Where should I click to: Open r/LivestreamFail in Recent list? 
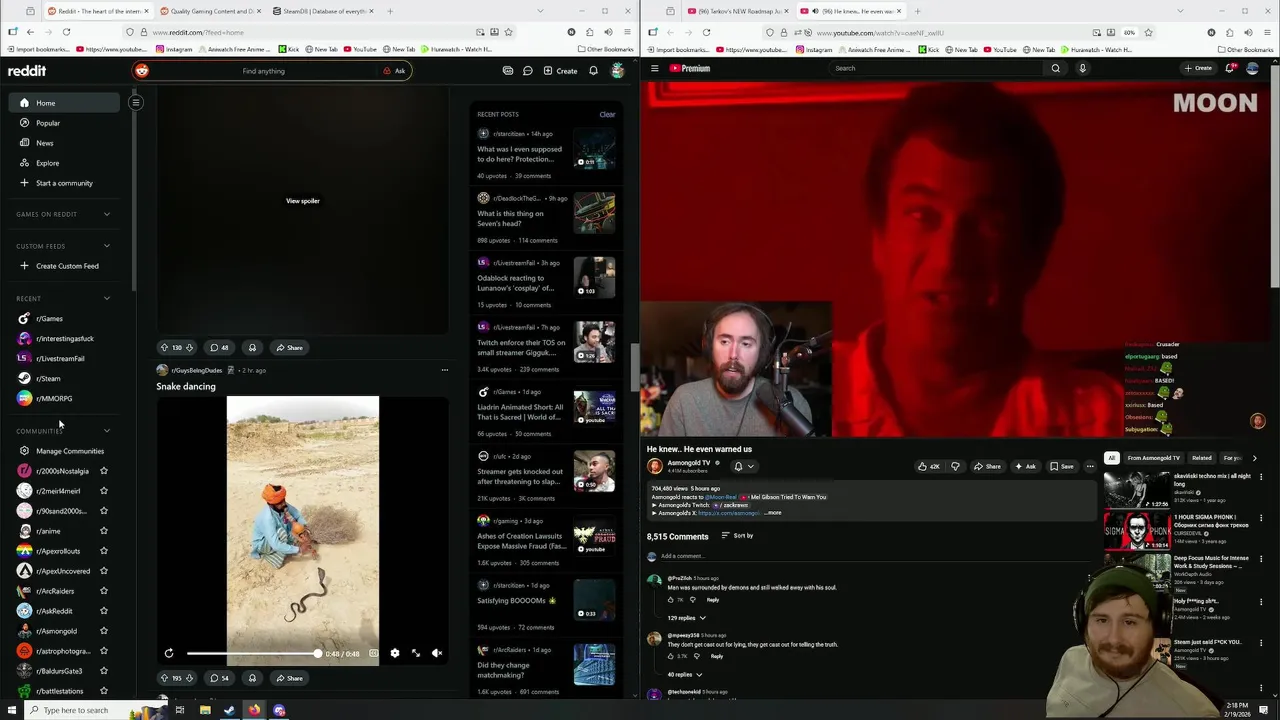pyautogui.click(x=60, y=358)
